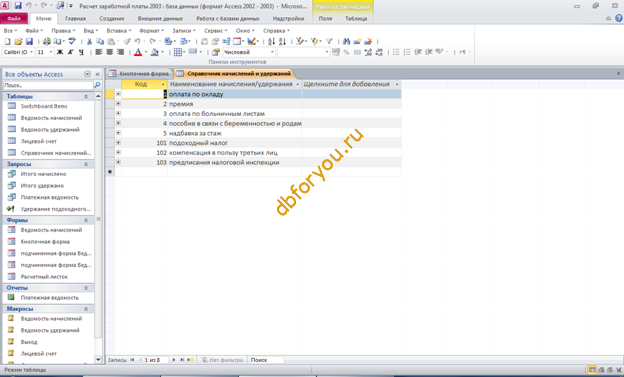This screenshot has width=624, height=377.
Task: Click the New document icon in toolbar
Action: (8, 41)
